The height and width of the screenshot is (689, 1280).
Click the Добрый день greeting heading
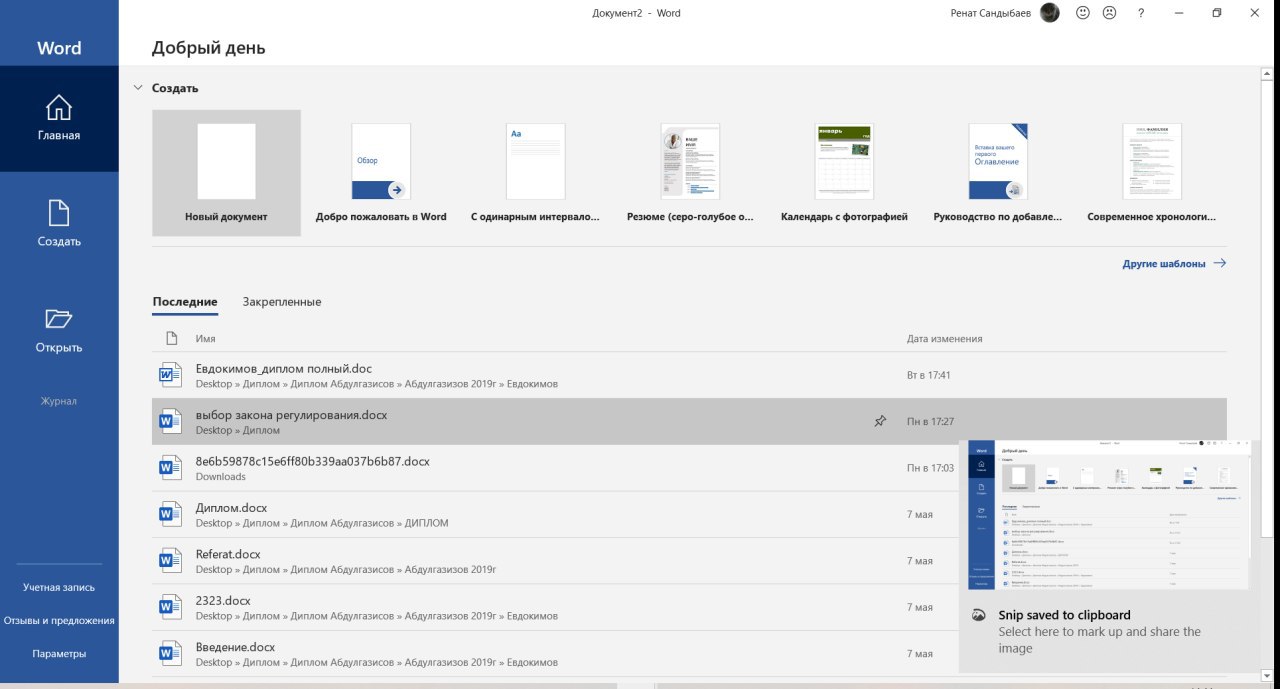pos(209,48)
